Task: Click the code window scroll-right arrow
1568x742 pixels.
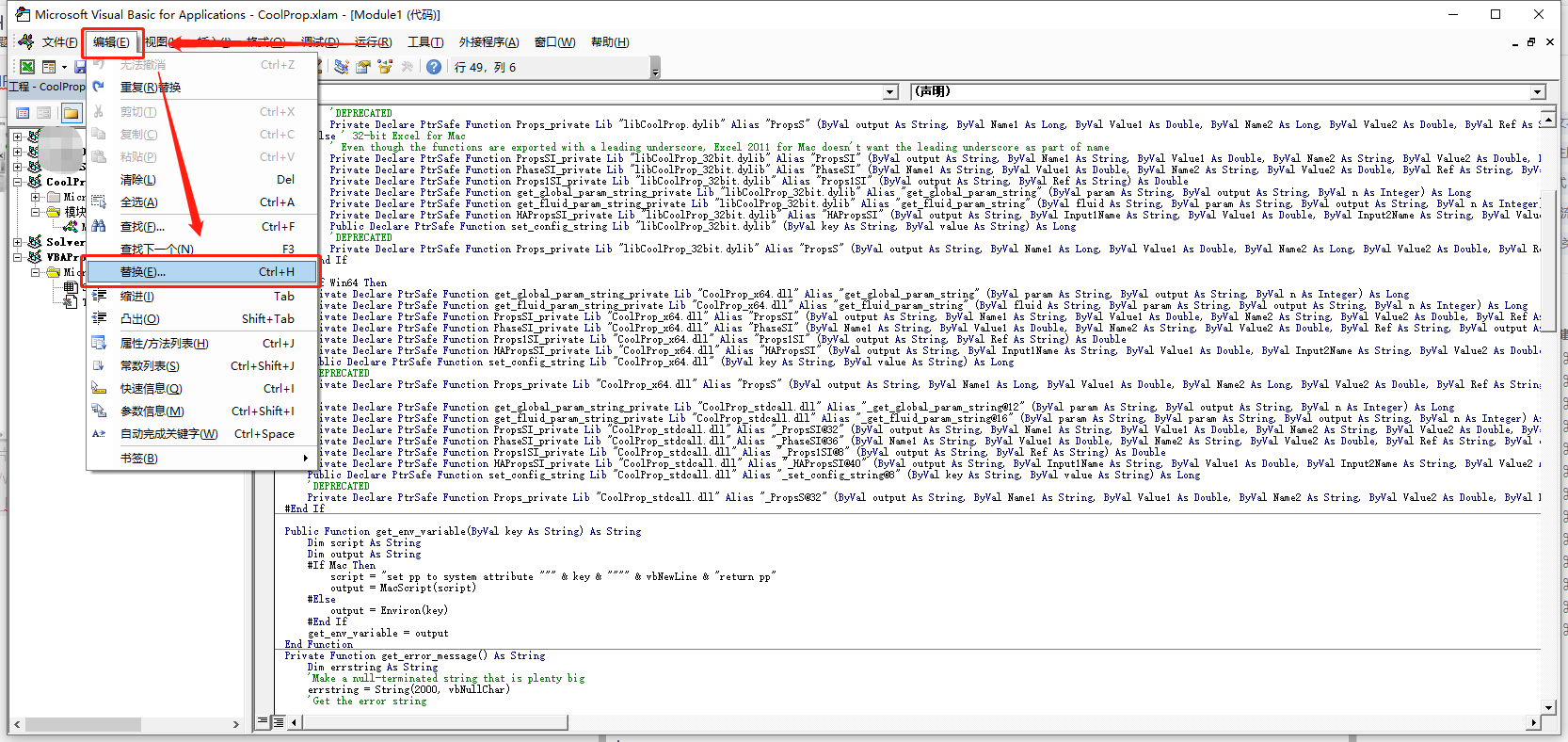Action: point(1533,722)
